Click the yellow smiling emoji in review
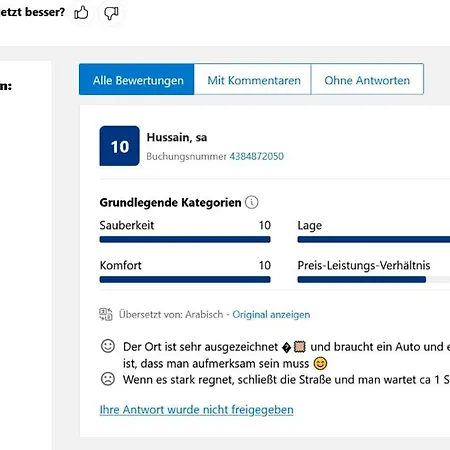The width and height of the screenshot is (450, 450). click(x=320, y=363)
